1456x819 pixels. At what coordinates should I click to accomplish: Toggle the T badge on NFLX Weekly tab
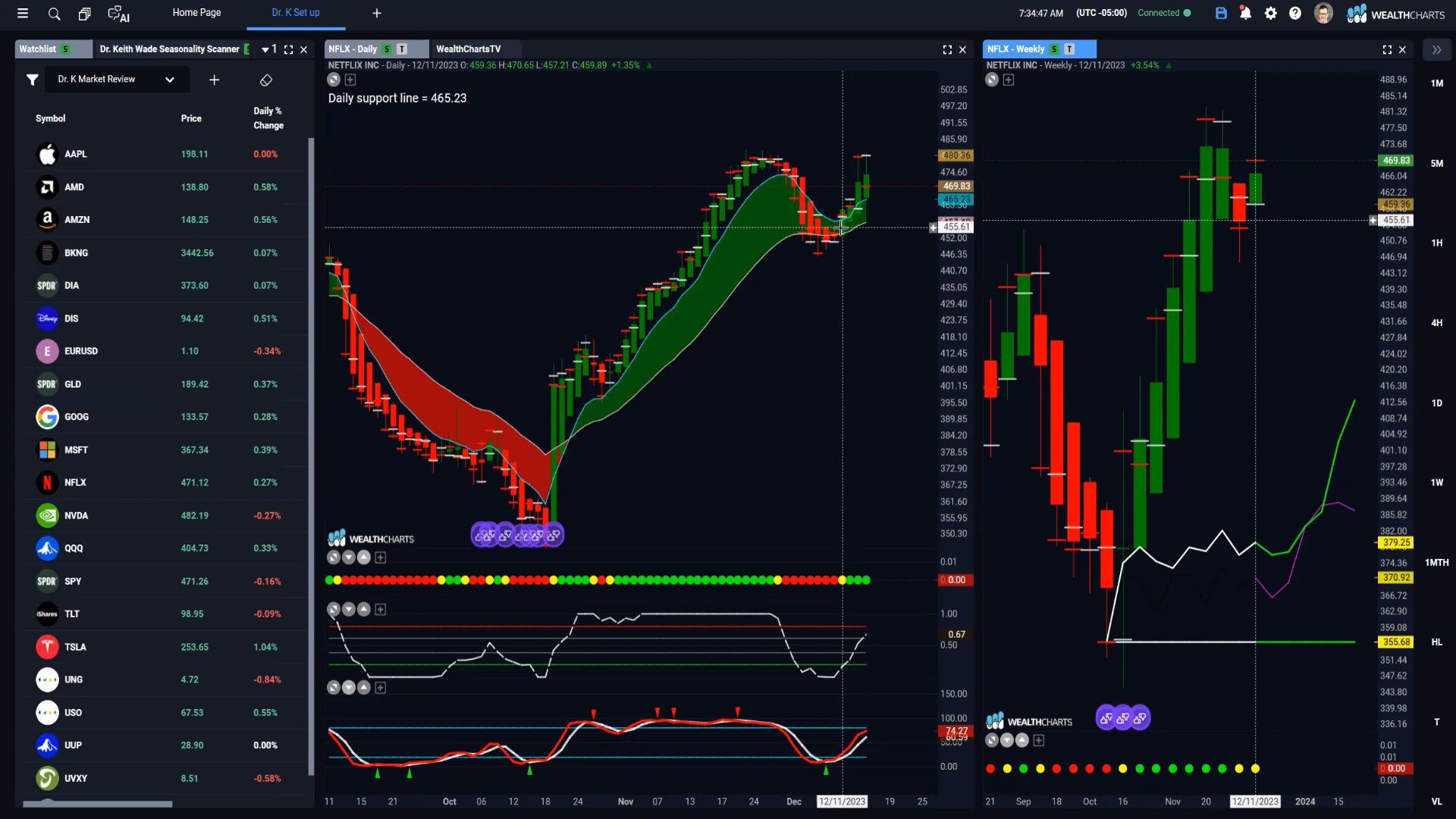pyautogui.click(x=1069, y=49)
